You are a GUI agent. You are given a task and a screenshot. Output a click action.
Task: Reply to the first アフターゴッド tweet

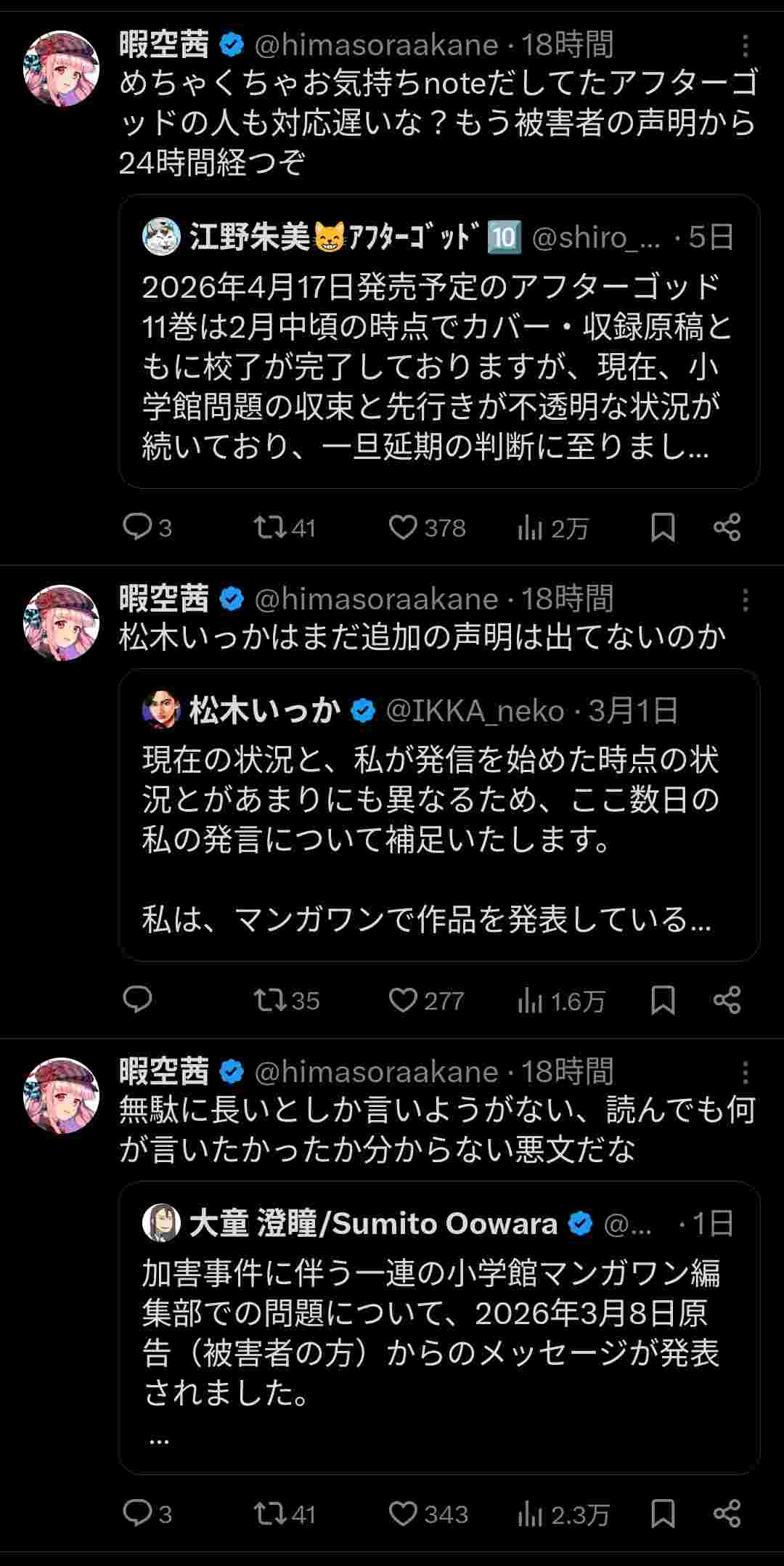(x=137, y=527)
